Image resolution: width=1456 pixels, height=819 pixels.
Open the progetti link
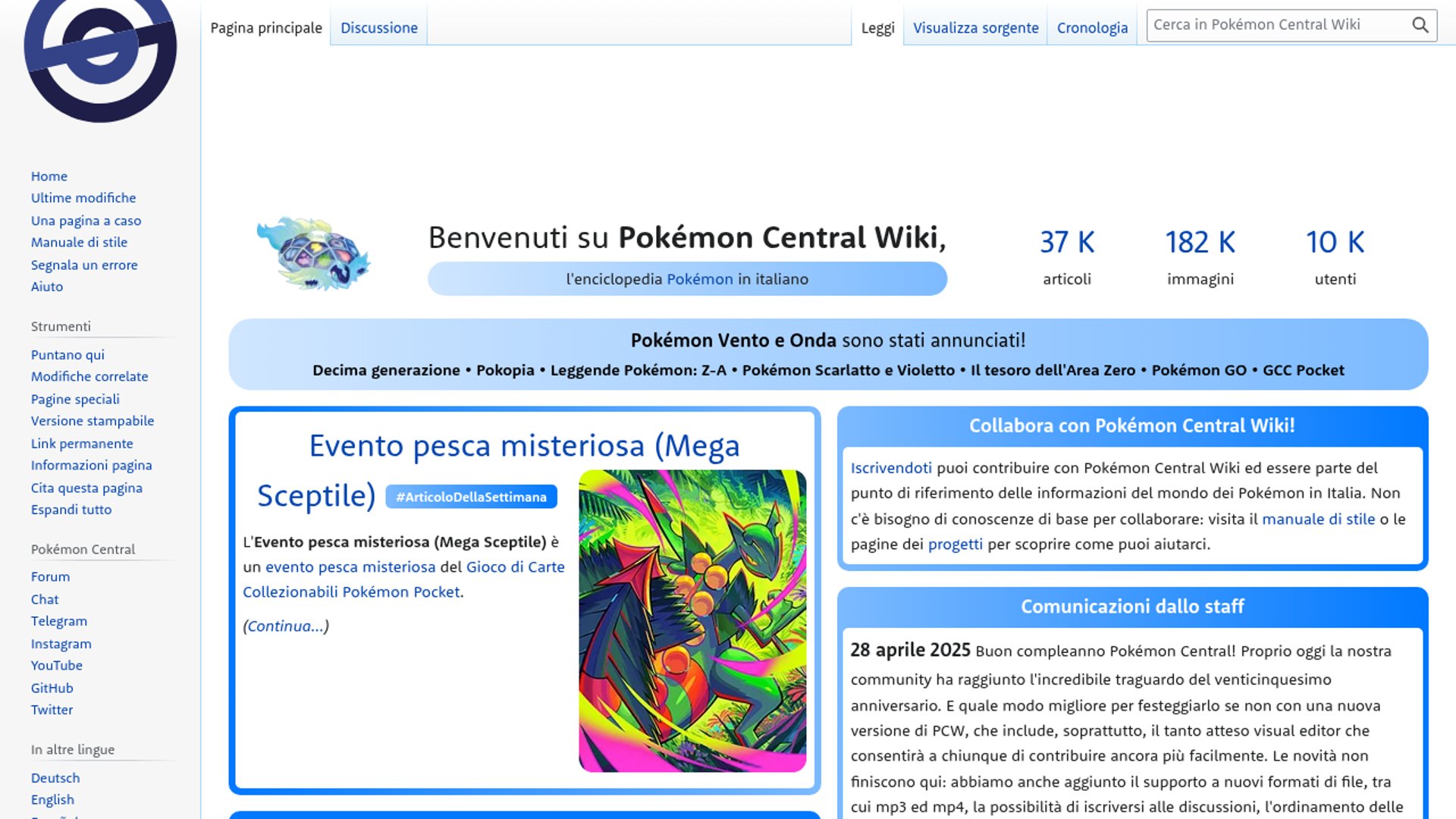coord(955,544)
